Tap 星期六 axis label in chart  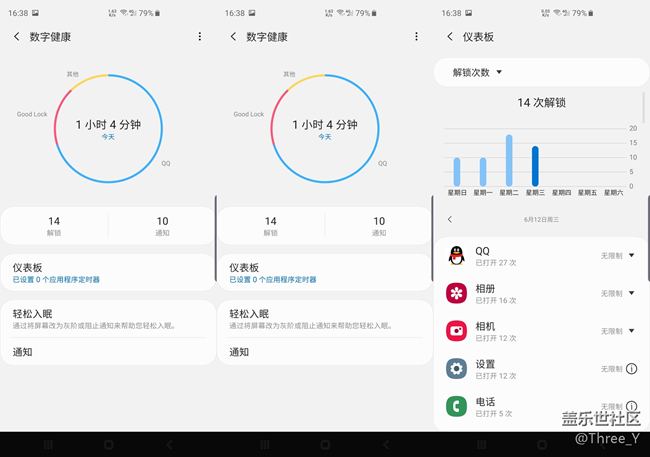(x=614, y=192)
